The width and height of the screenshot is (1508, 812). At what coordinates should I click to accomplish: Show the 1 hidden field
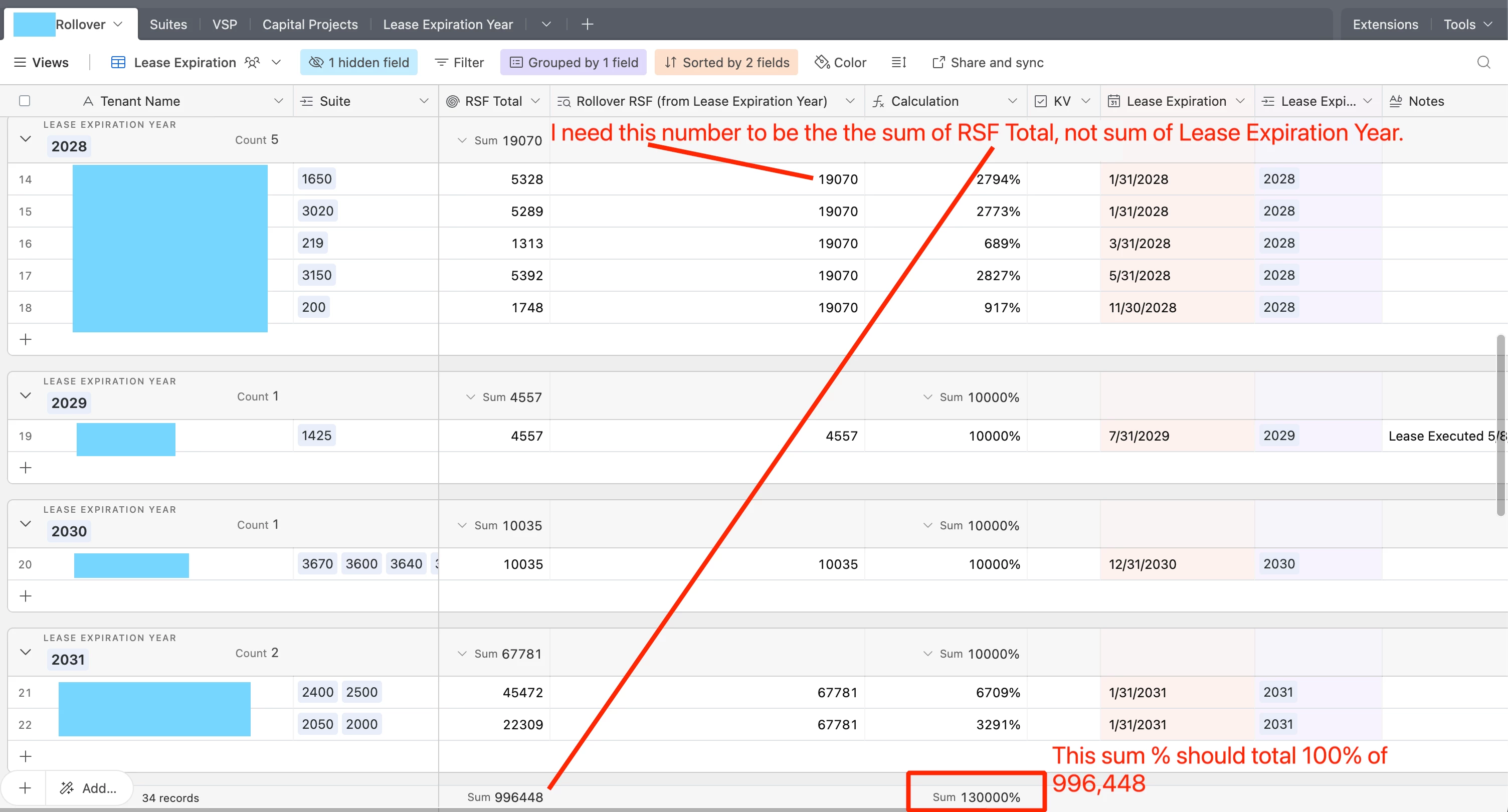pos(359,62)
